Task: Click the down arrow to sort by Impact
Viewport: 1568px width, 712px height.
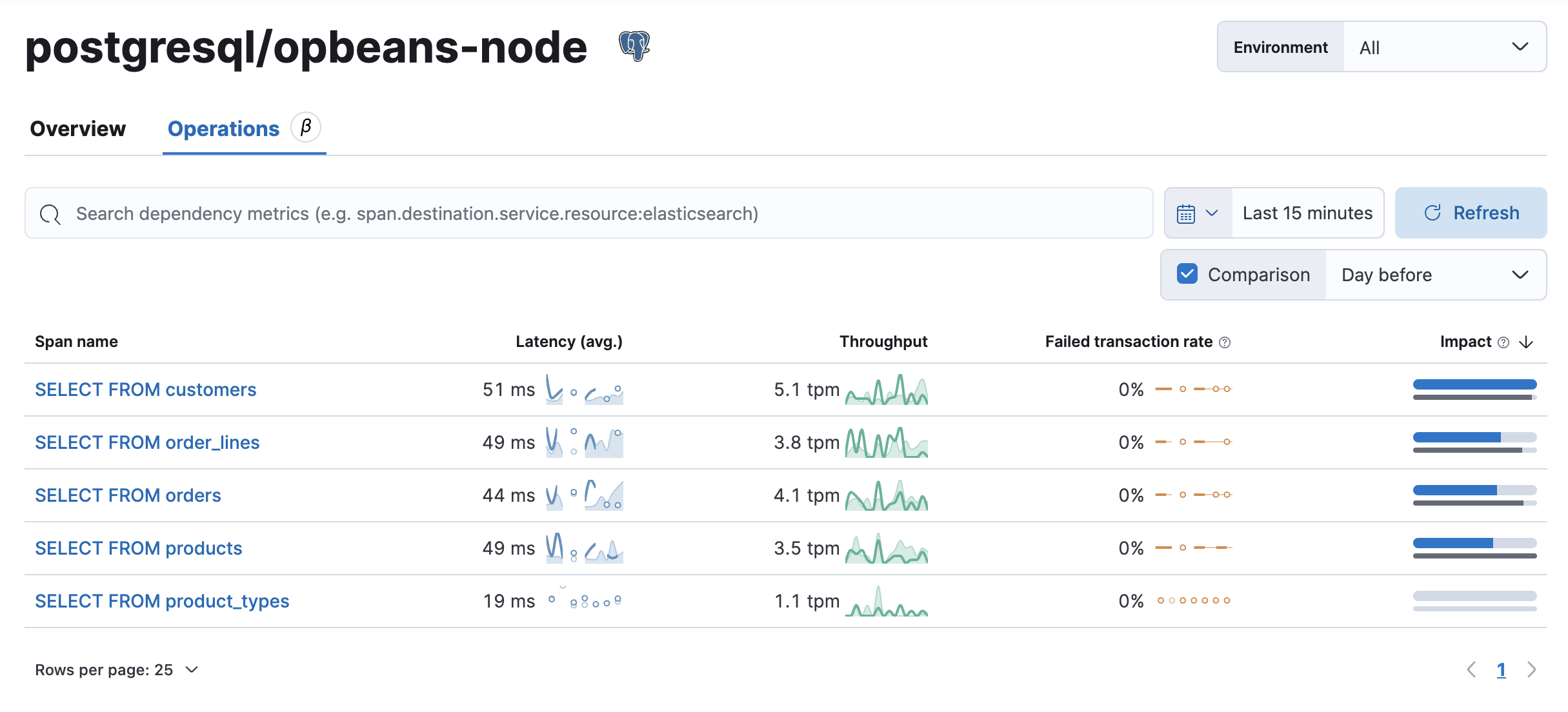Action: pyautogui.click(x=1527, y=342)
